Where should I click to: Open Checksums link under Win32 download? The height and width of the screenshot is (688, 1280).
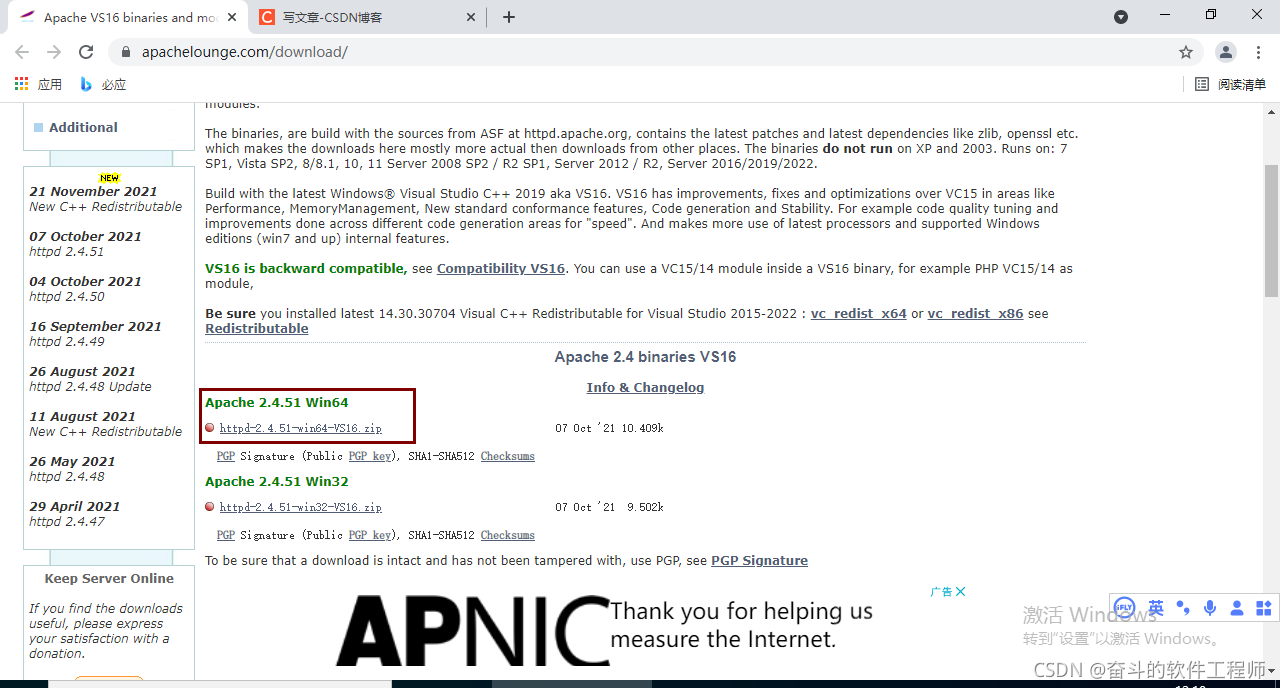pyautogui.click(x=508, y=535)
